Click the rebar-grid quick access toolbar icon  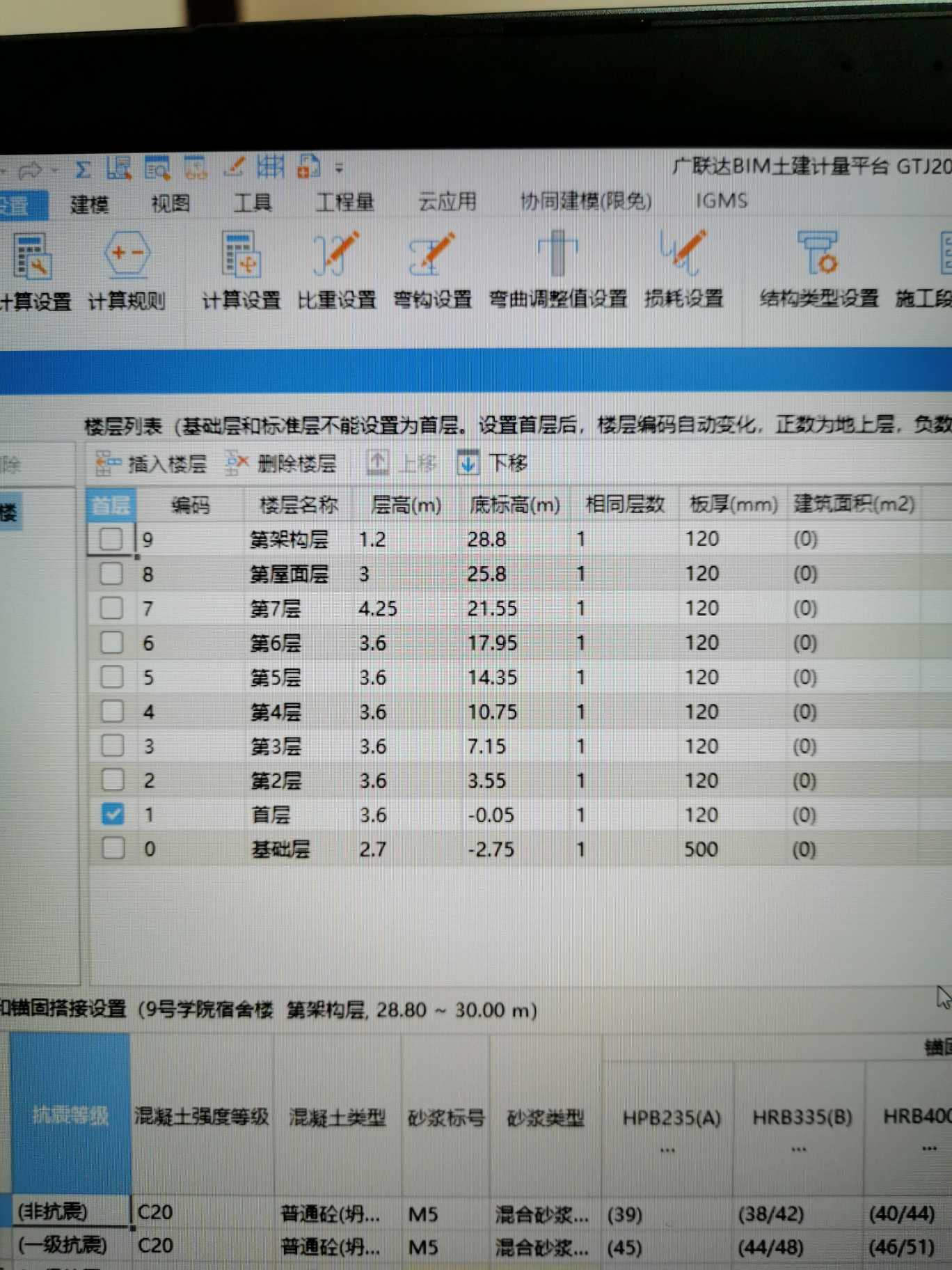pyautogui.click(x=271, y=166)
